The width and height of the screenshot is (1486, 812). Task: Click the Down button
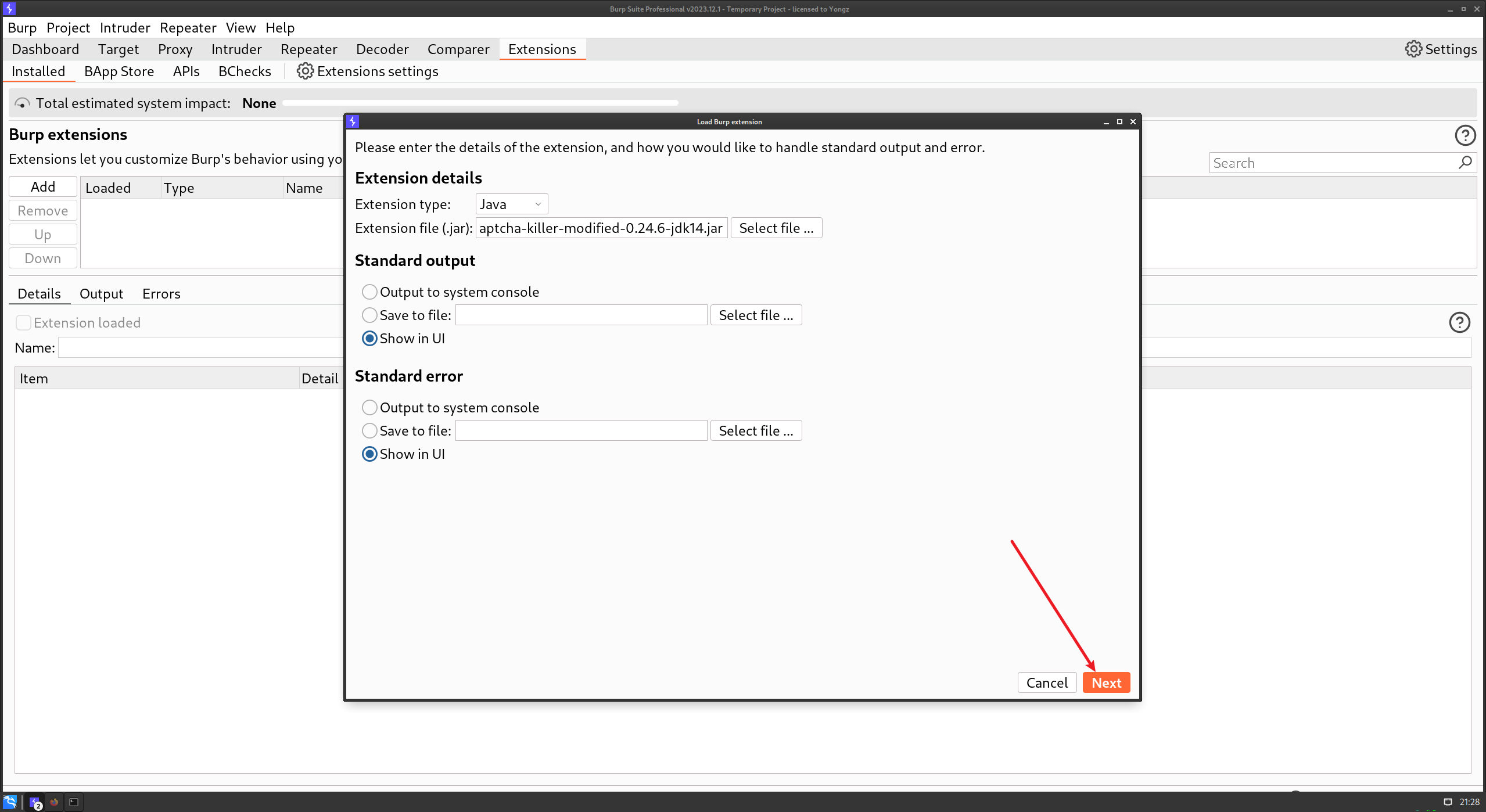pos(43,258)
